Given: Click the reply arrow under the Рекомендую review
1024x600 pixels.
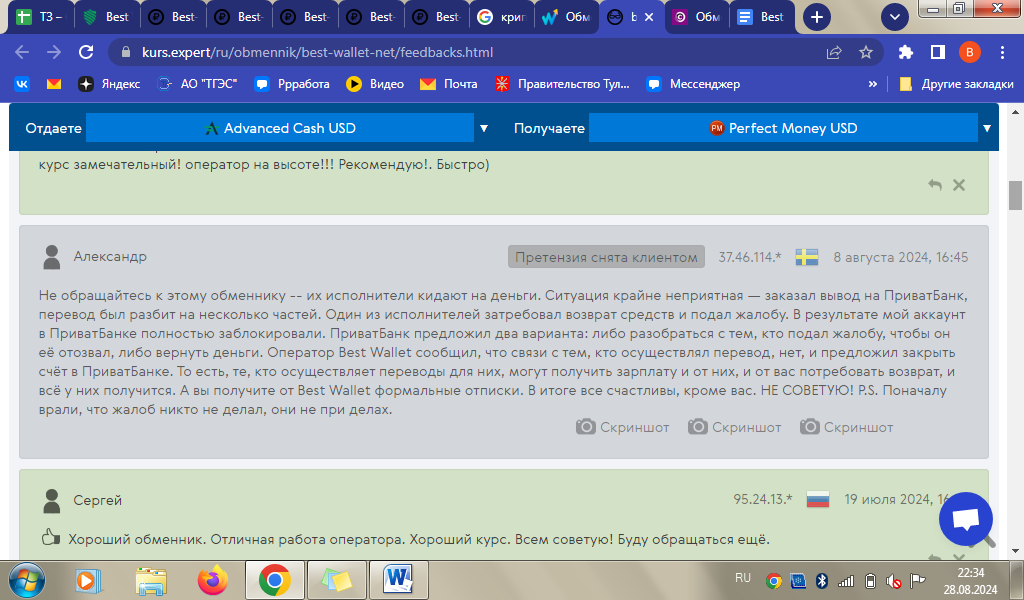Looking at the screenshot, I should pyautogui.click(x=935, y=185).
